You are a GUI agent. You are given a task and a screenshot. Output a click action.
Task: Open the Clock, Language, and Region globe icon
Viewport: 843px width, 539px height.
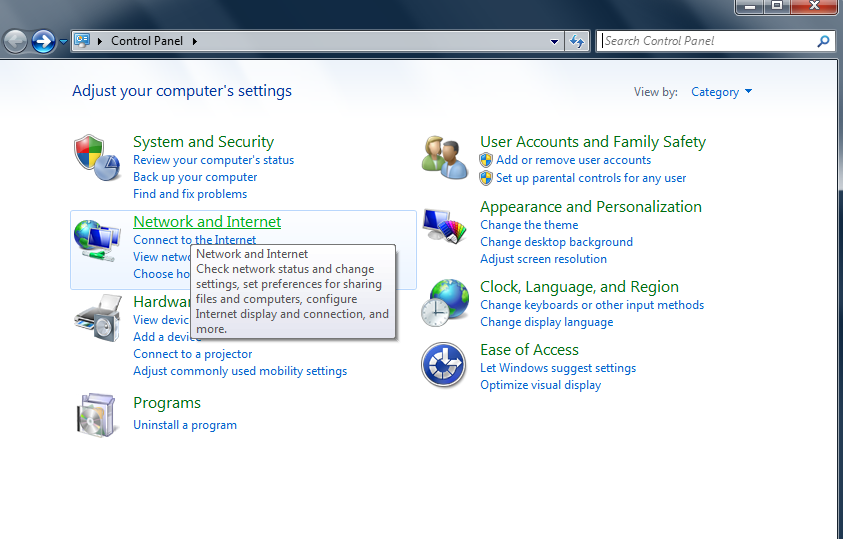coord(445,303)
